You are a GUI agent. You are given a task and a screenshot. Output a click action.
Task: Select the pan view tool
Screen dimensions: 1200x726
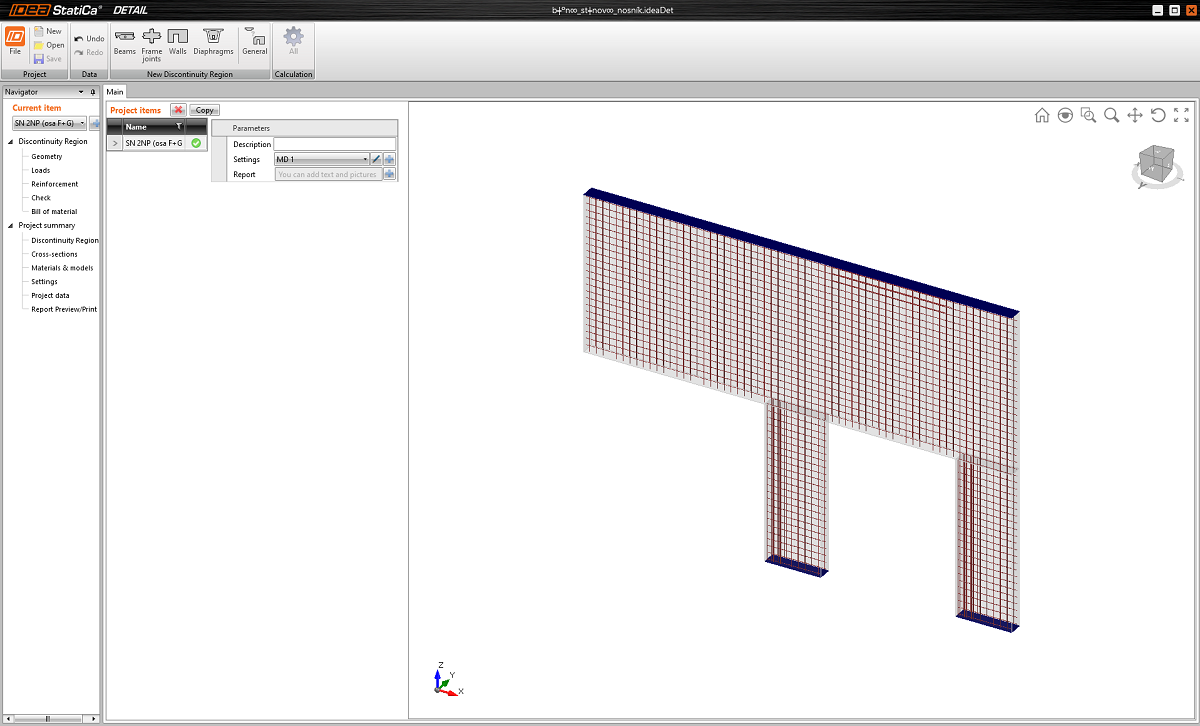[x=1135, y=115]
